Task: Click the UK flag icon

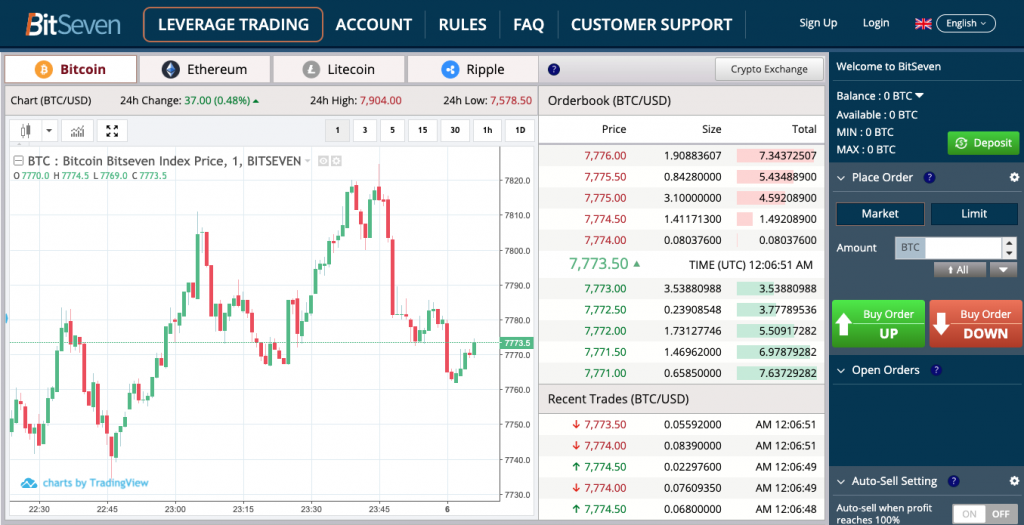Action: [x=923, y=24]
